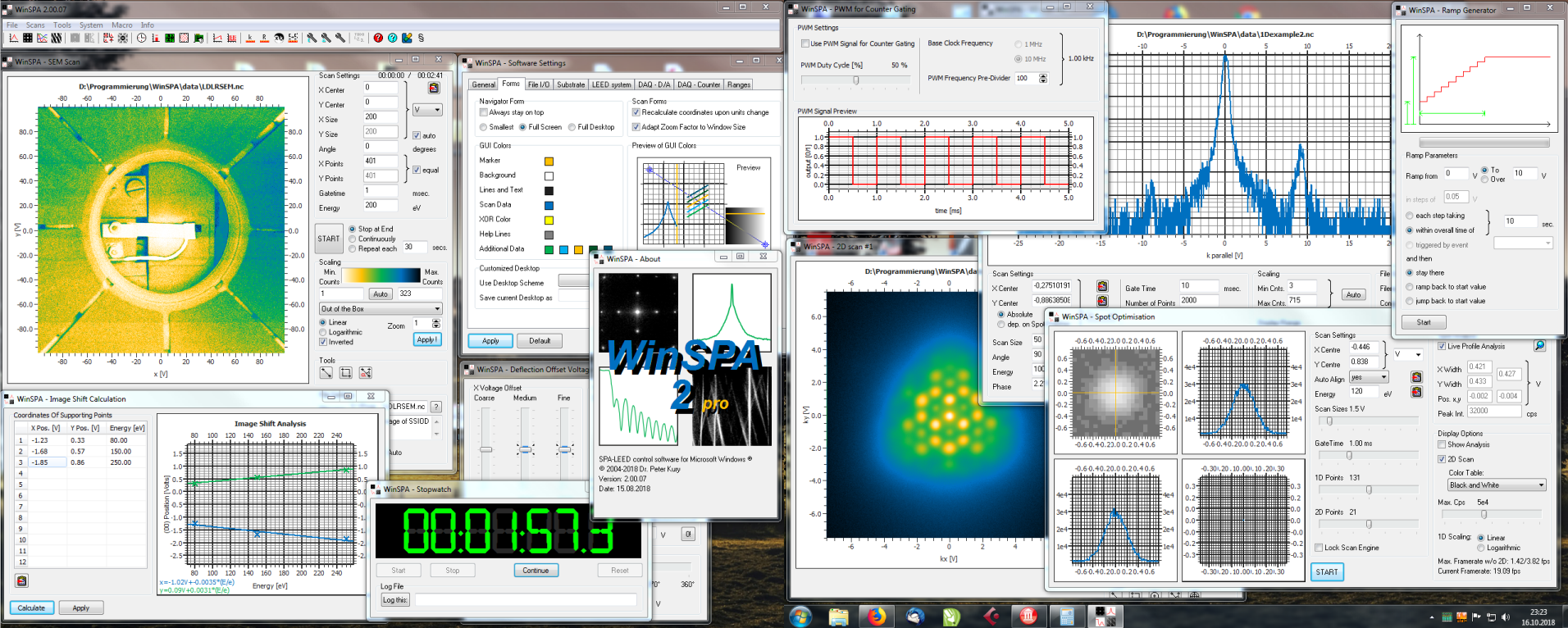Image resolution: width=1568 pixels, height=628 pixels.
Task: Toggle the 'equal' points checkbox
Action: click(417, 170)
